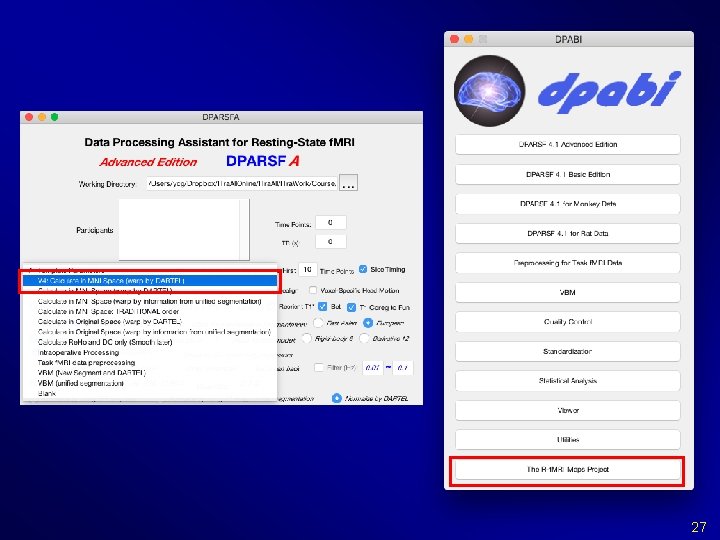Image resolution: width=720 pixels, height=540 pixels.
Task: Open DPARSF 4.1 Advanced Edition in DPABI
Action: pyautogui.click(x=568, y=144)
